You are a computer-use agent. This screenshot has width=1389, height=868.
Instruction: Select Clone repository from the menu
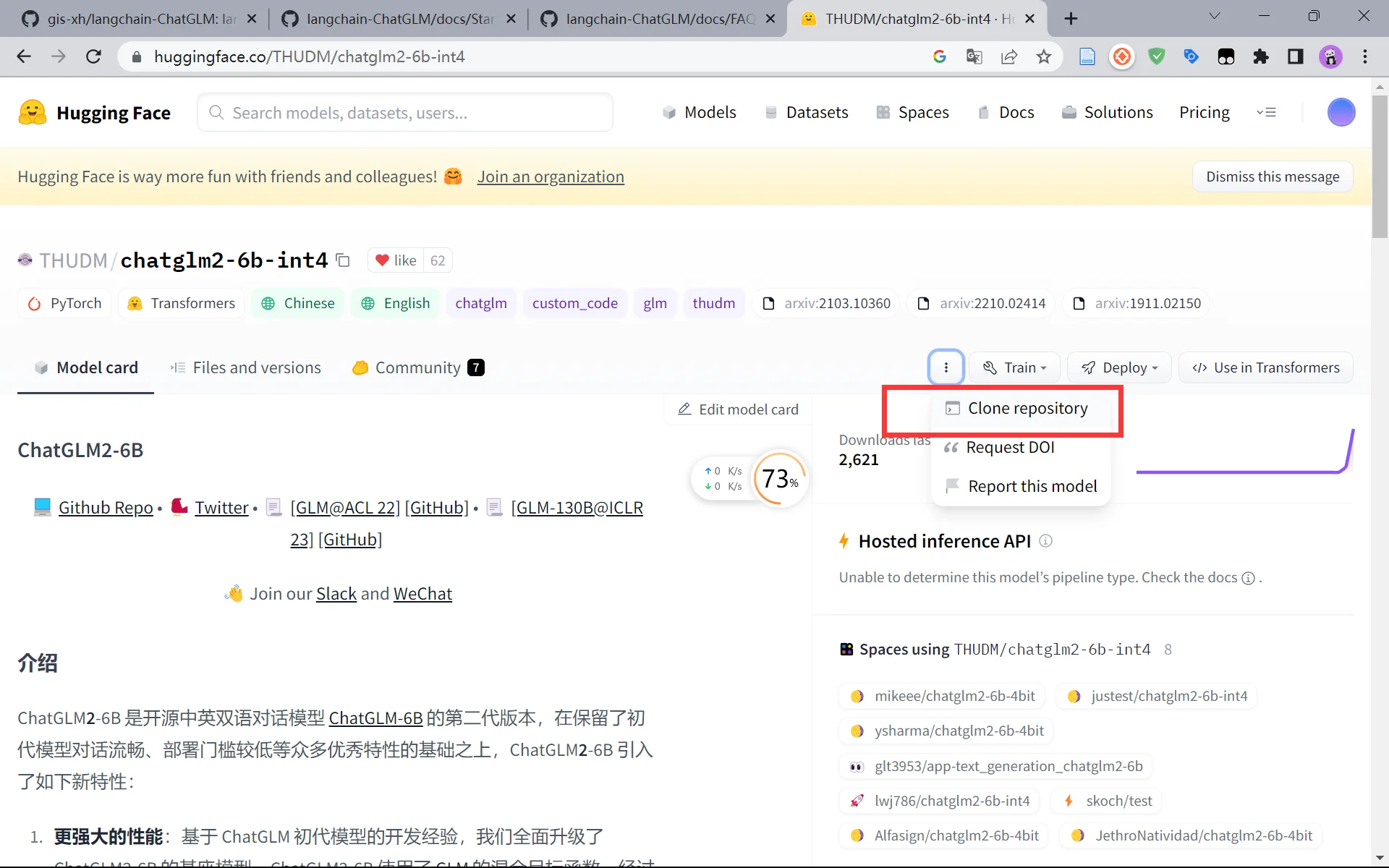(1027, 409)
